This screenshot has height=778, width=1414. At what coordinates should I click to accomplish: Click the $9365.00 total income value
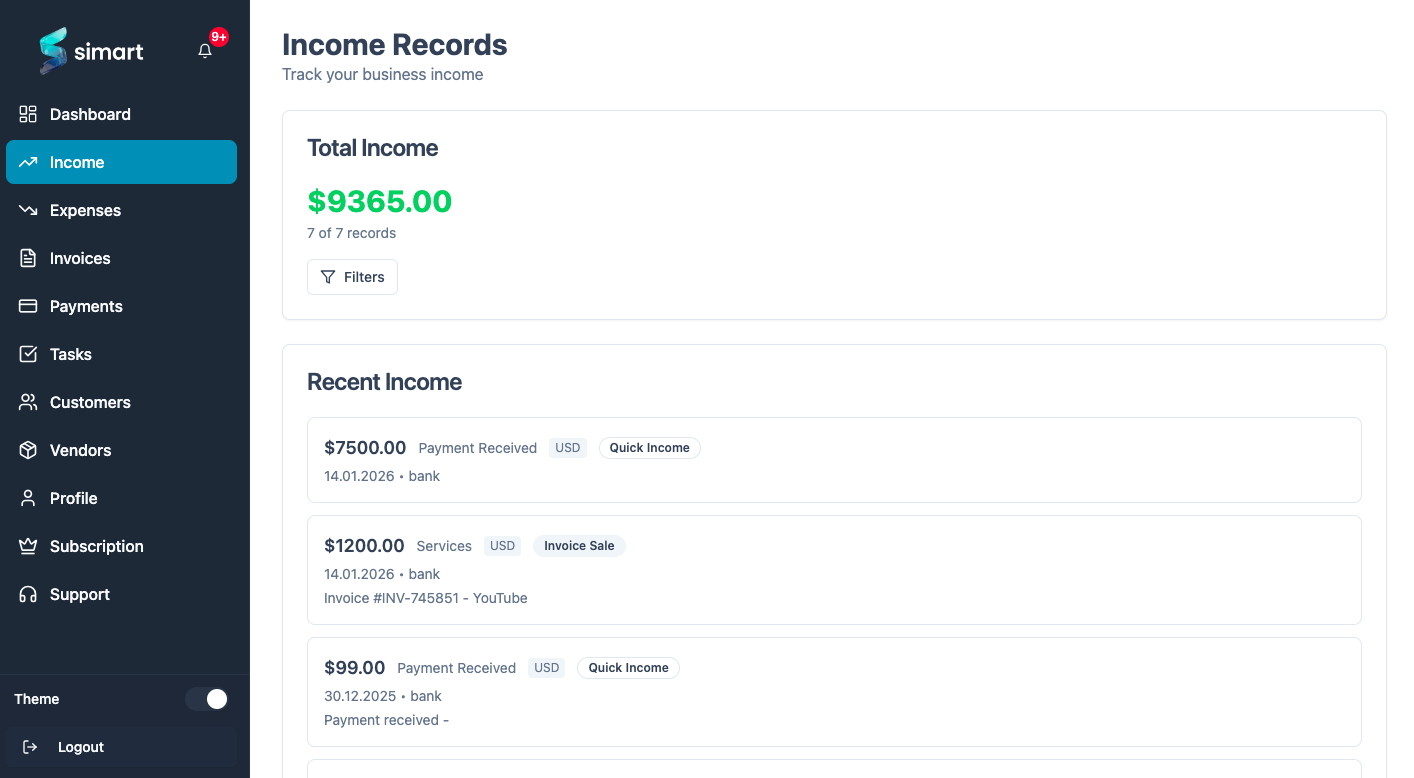pyautogui.click(x=380, y=201)
